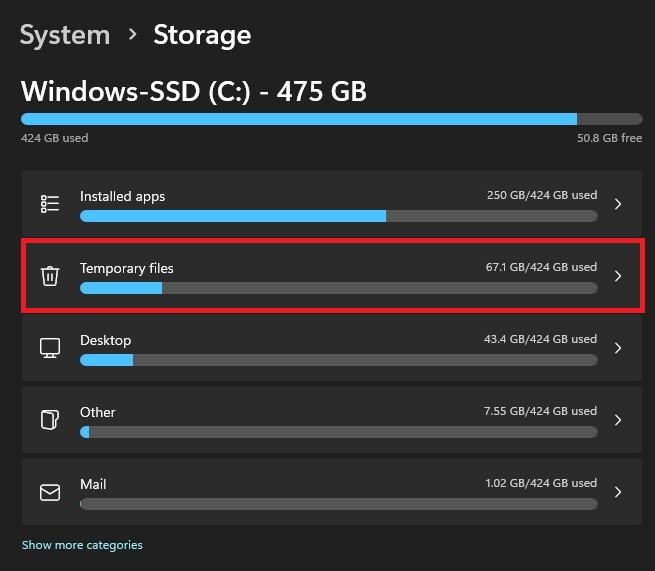
Task: Click the Installed apps list icon
Action: 50,204
